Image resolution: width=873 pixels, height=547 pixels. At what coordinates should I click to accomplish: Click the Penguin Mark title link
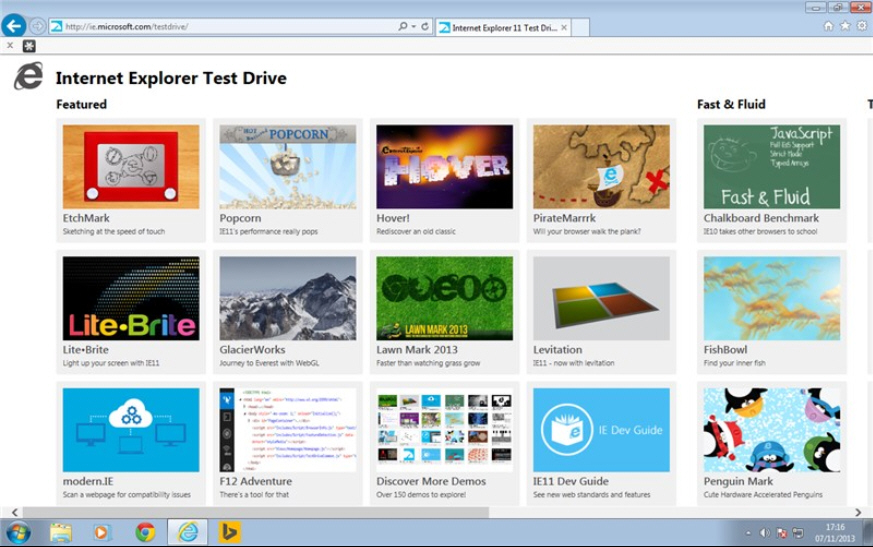pyautogui.click(x=738, y=481)
